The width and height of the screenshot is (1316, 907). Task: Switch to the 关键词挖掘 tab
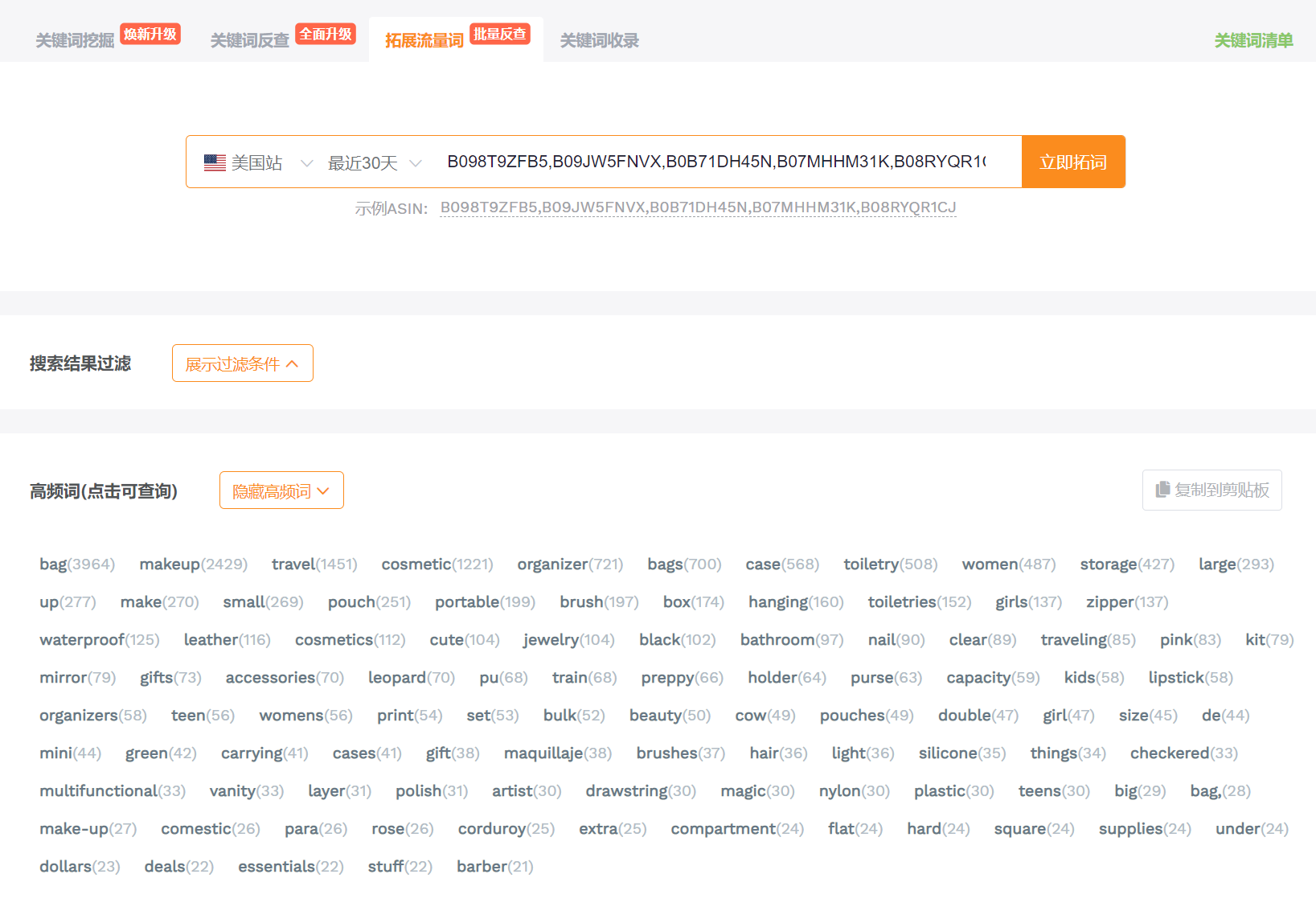pyautogui.click(x=75, y=40)
